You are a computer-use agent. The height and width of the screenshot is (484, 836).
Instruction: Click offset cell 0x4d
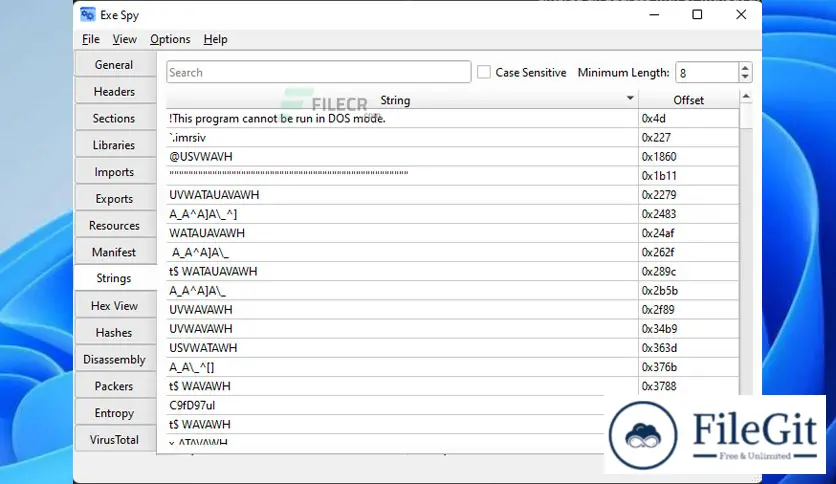pos(688,118)
